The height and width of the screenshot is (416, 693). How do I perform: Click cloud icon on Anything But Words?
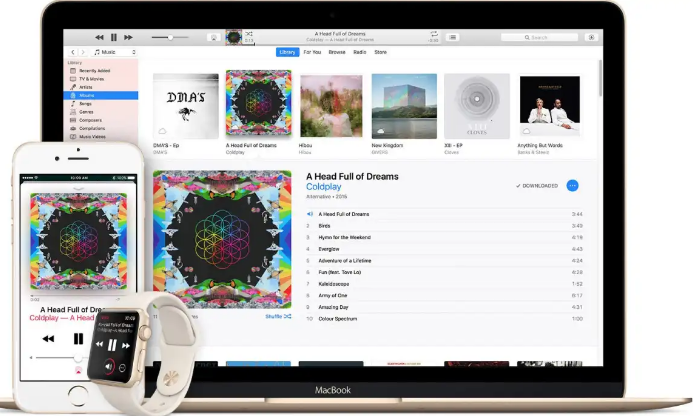point(526,131)
